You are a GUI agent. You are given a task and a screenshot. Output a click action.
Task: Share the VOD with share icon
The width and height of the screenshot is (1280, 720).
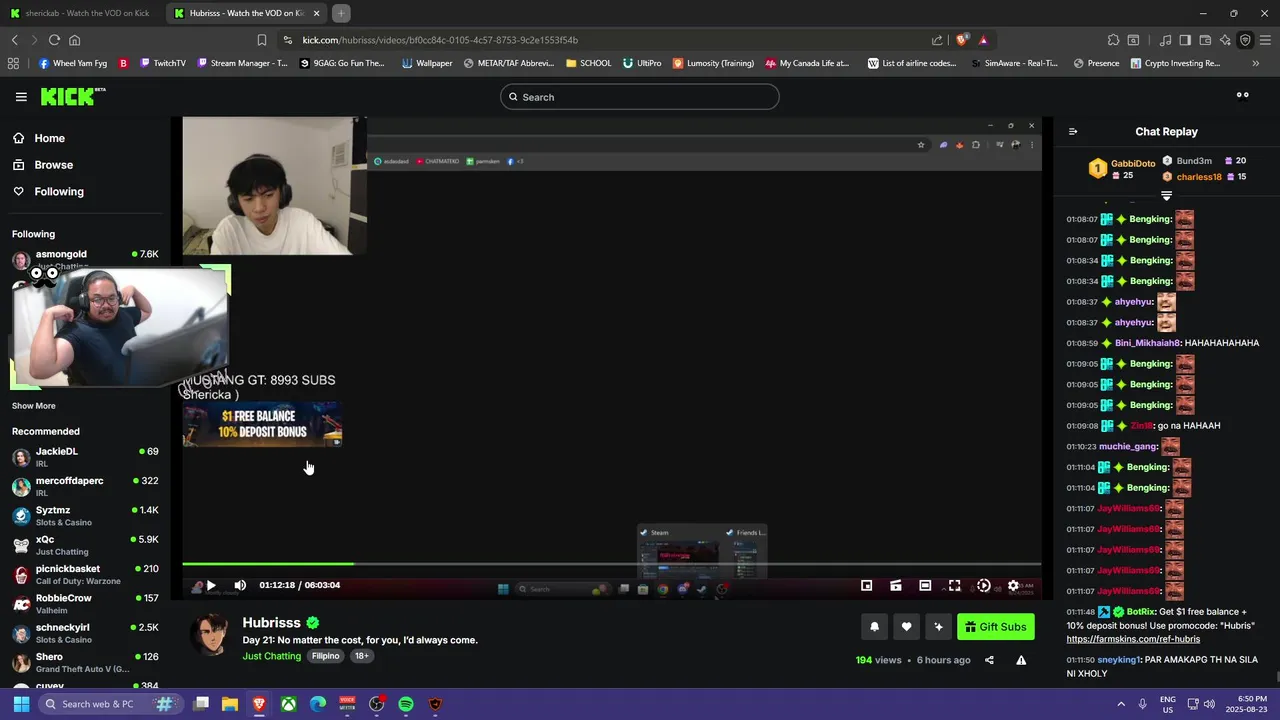(x=989, y=660)
